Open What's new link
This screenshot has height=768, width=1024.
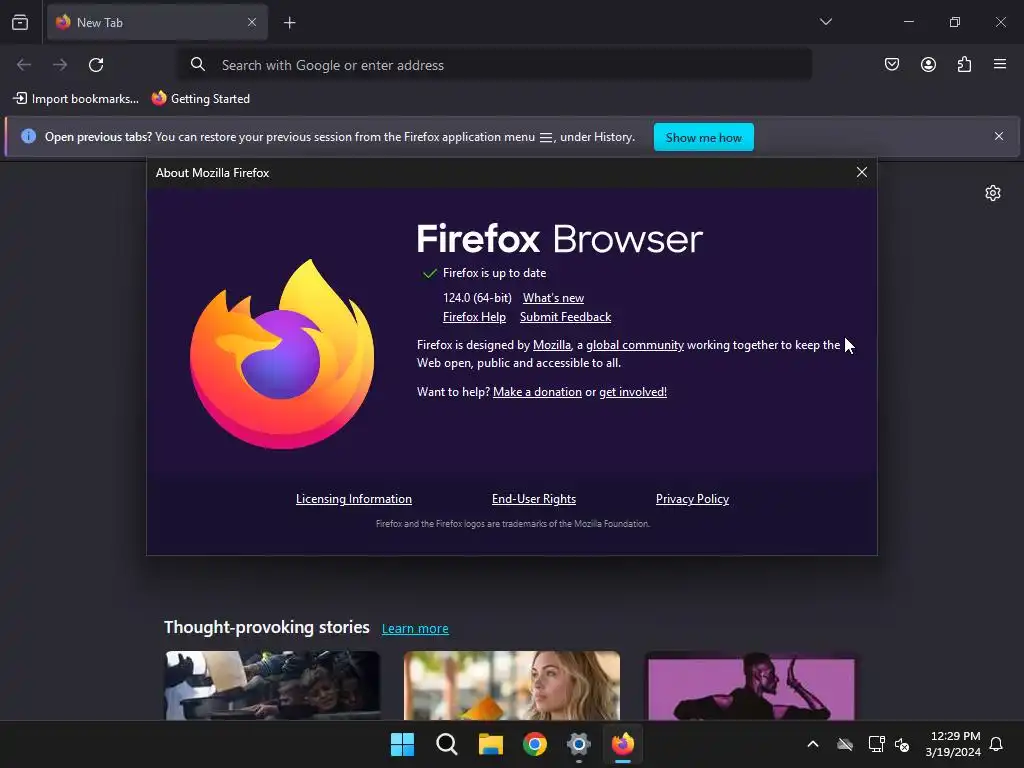pos(553,298)
